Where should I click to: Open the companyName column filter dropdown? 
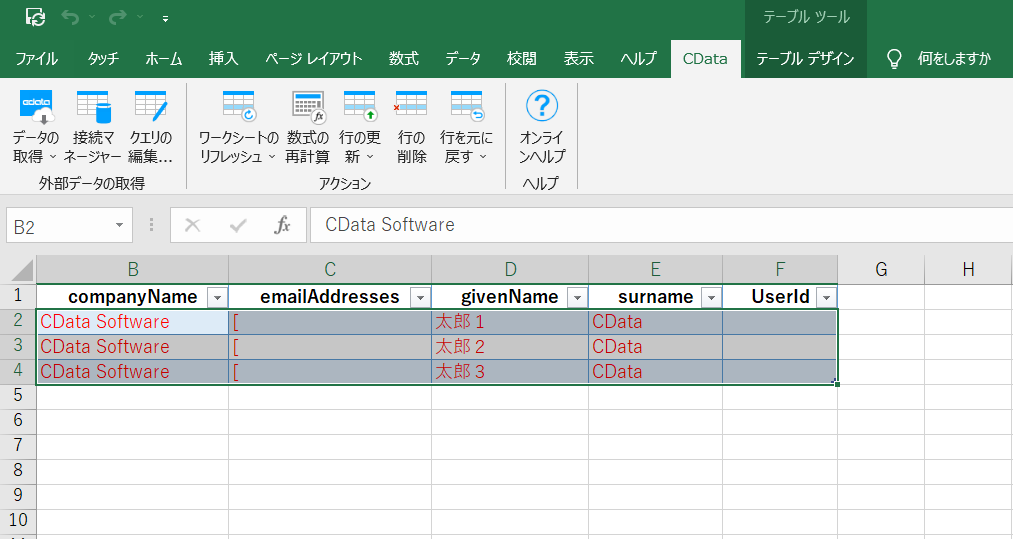click(x=217, y=297)
